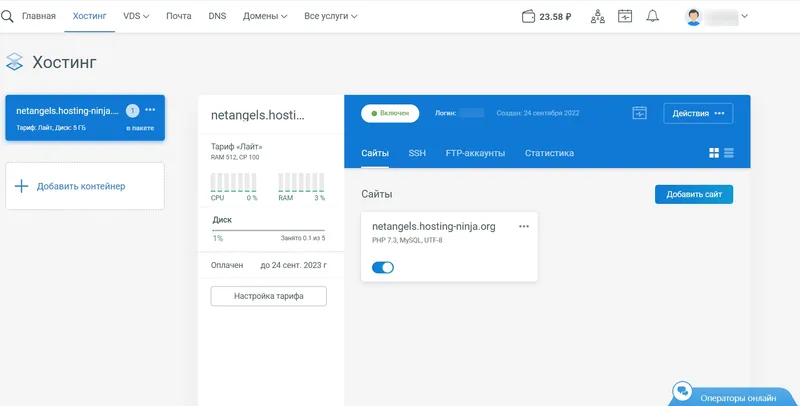Switch to list view of sites
Image resolution: width=800 pixels, height=406 pixels.
(x=729, y=153)
